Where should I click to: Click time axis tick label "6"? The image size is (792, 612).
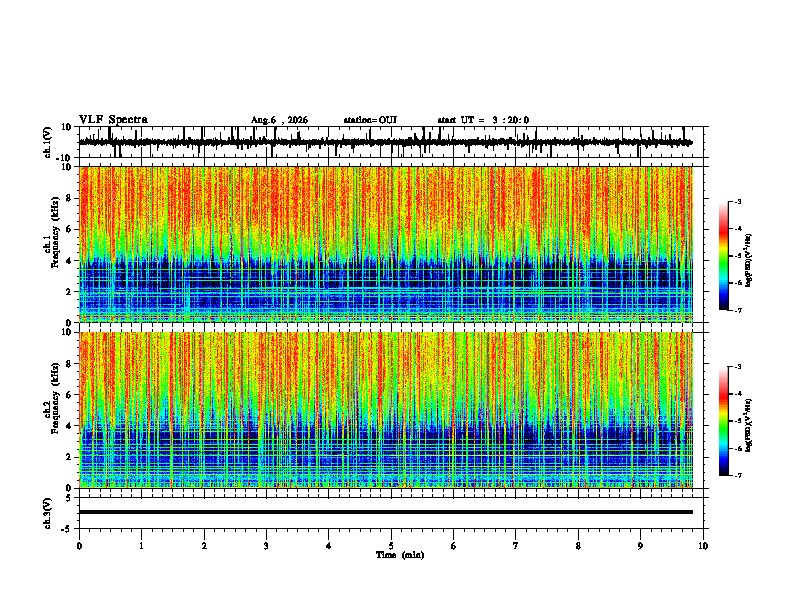point(454,546)
